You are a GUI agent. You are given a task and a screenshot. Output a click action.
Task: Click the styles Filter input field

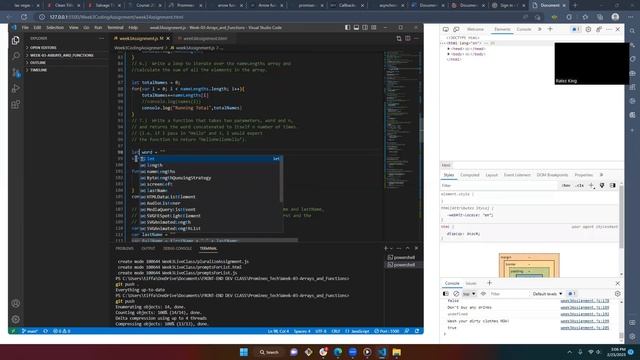(x=499, y=185)
